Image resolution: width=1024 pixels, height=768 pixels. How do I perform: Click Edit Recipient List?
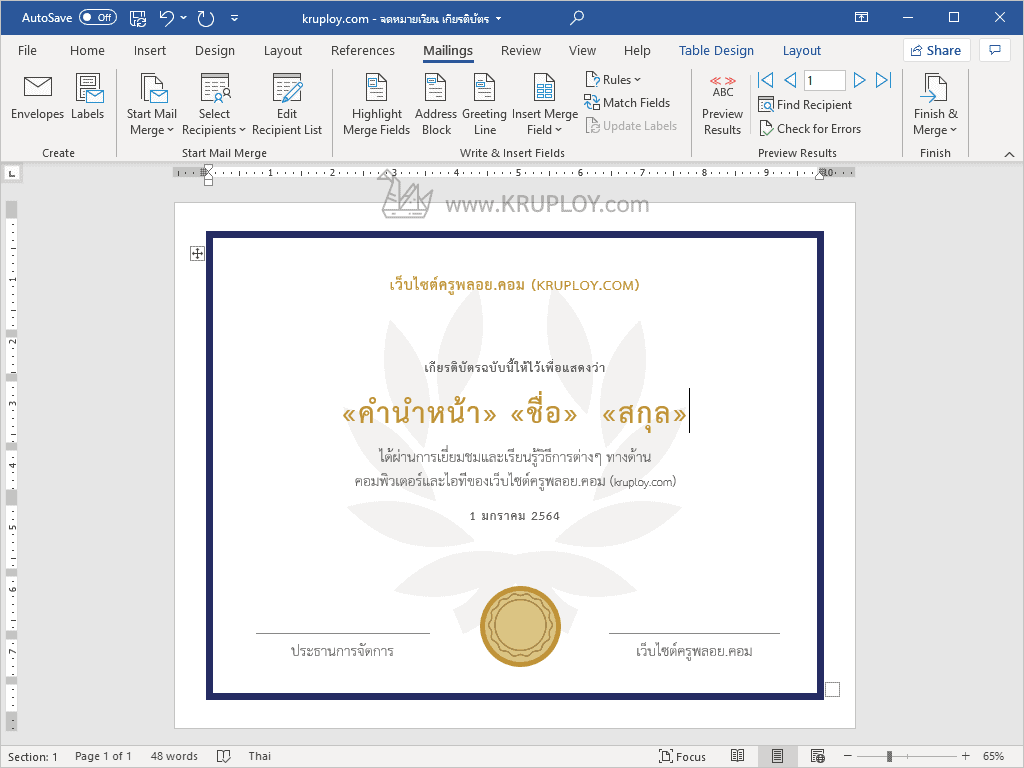click(287, 104)
